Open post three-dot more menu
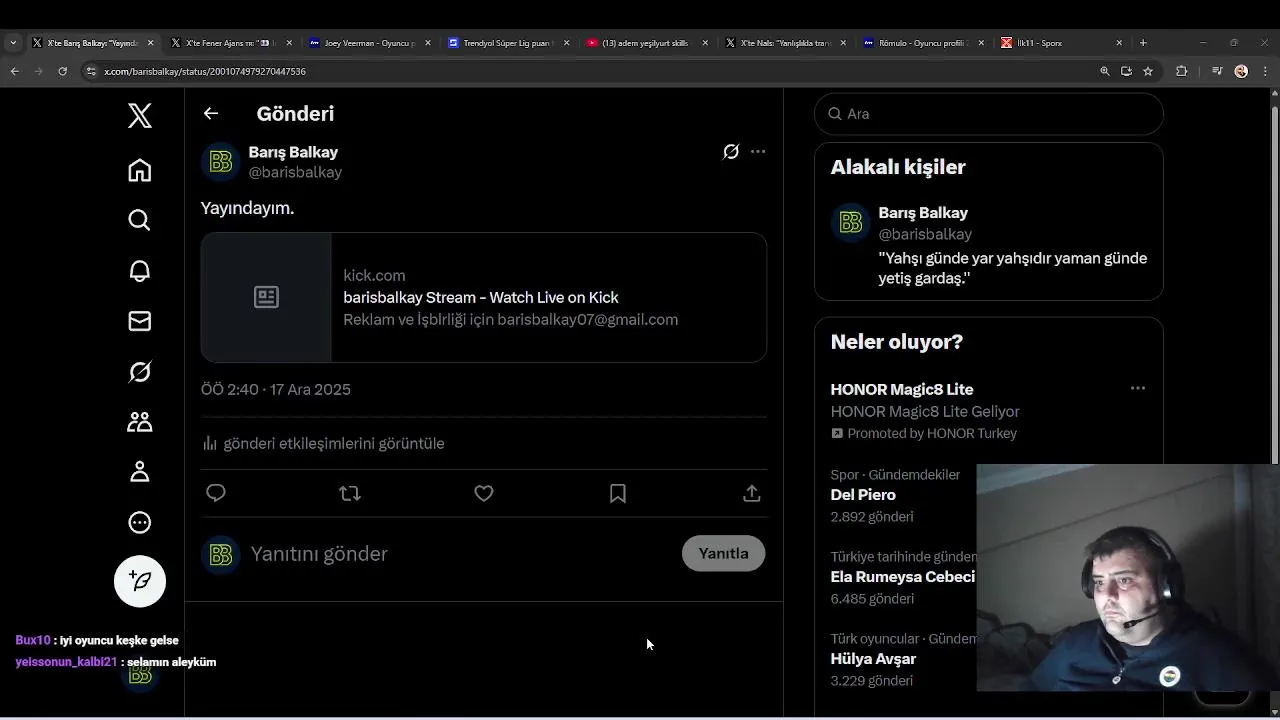 [758, 152]
